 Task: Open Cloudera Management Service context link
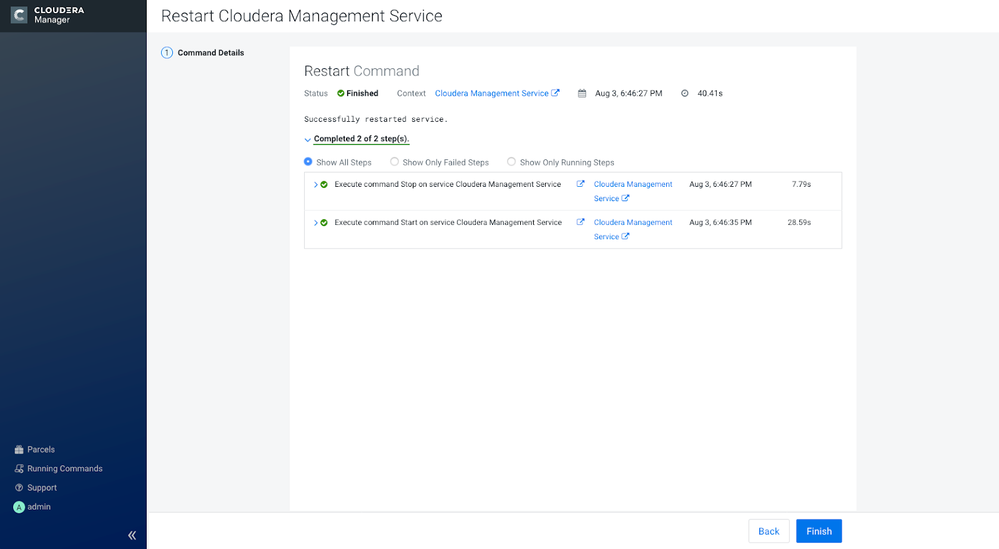497,93
